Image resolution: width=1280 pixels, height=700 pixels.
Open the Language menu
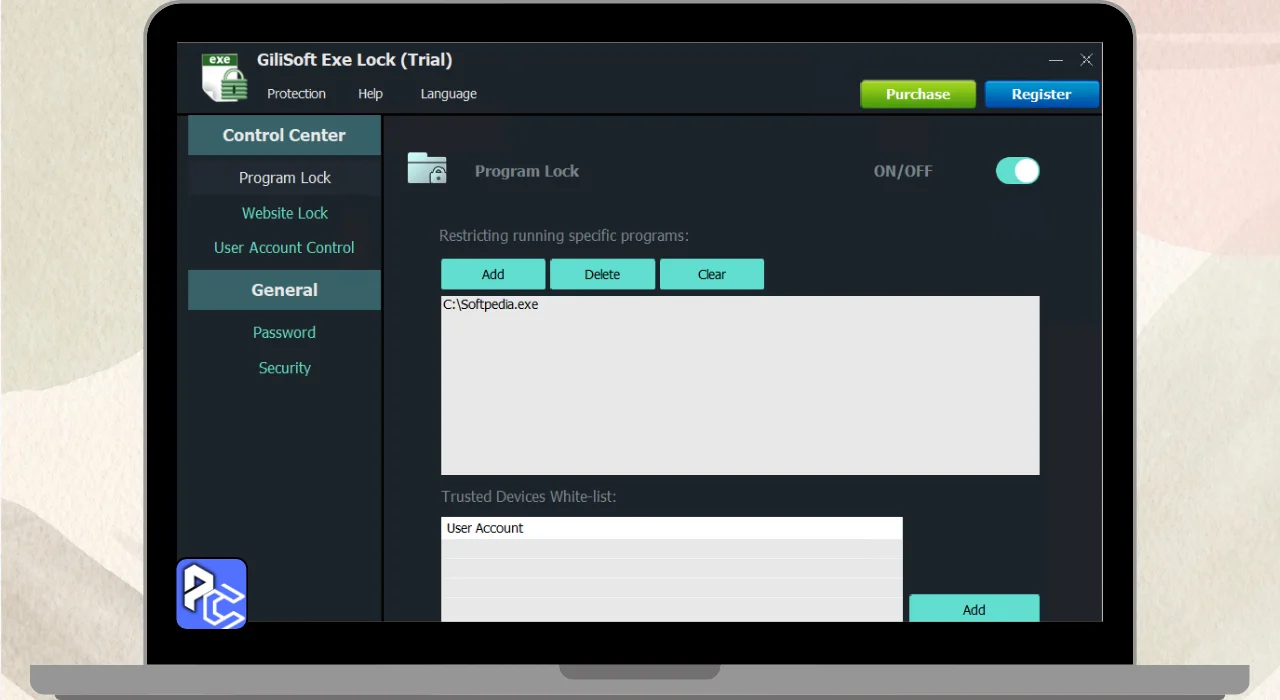coord(448,94)
